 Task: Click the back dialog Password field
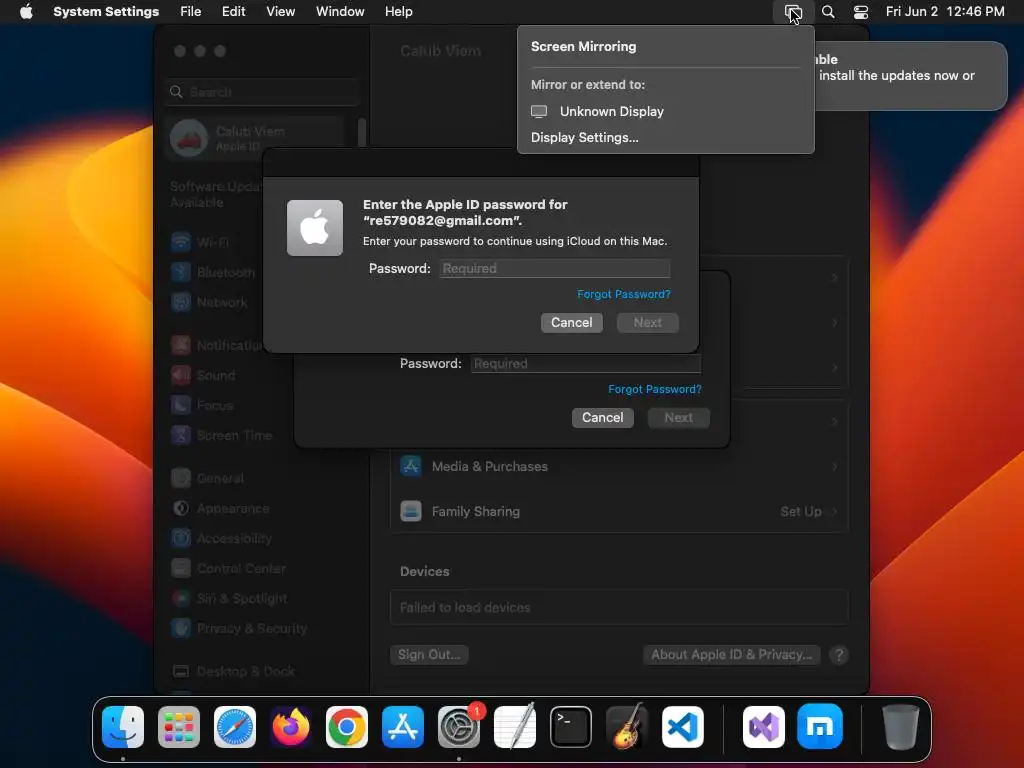click(586, 364)
